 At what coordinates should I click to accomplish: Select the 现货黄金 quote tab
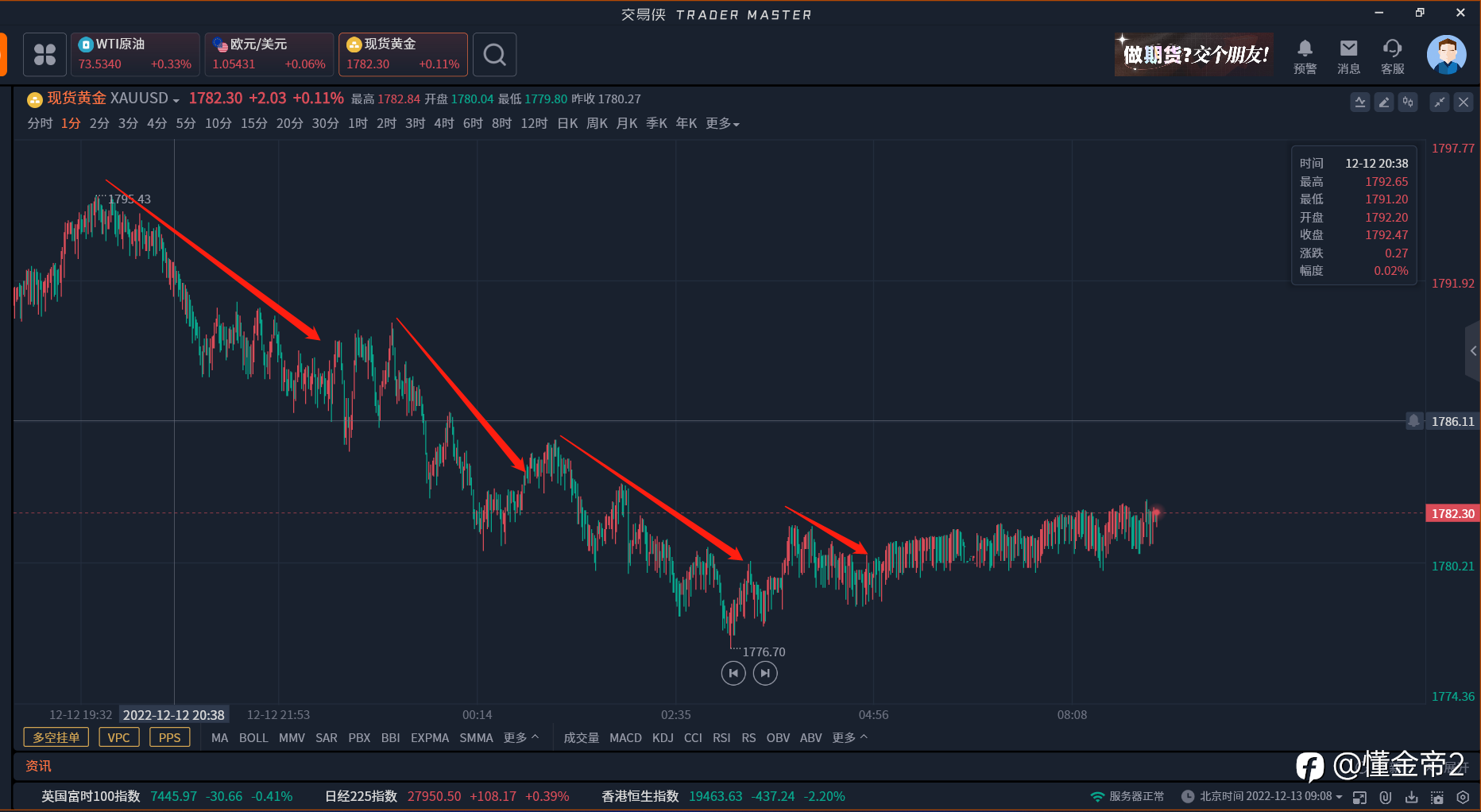click(x=404, y=54)
